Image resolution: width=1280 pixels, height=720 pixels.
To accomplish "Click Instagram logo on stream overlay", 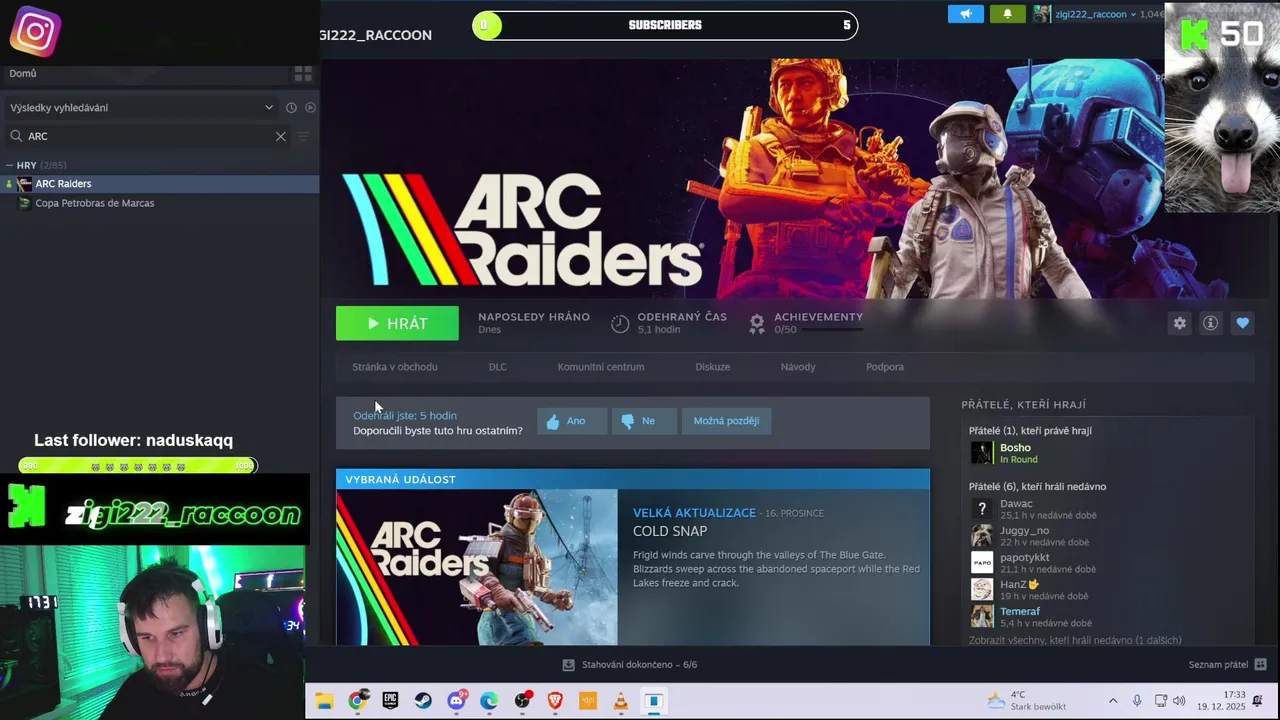I will click(35, 32).
